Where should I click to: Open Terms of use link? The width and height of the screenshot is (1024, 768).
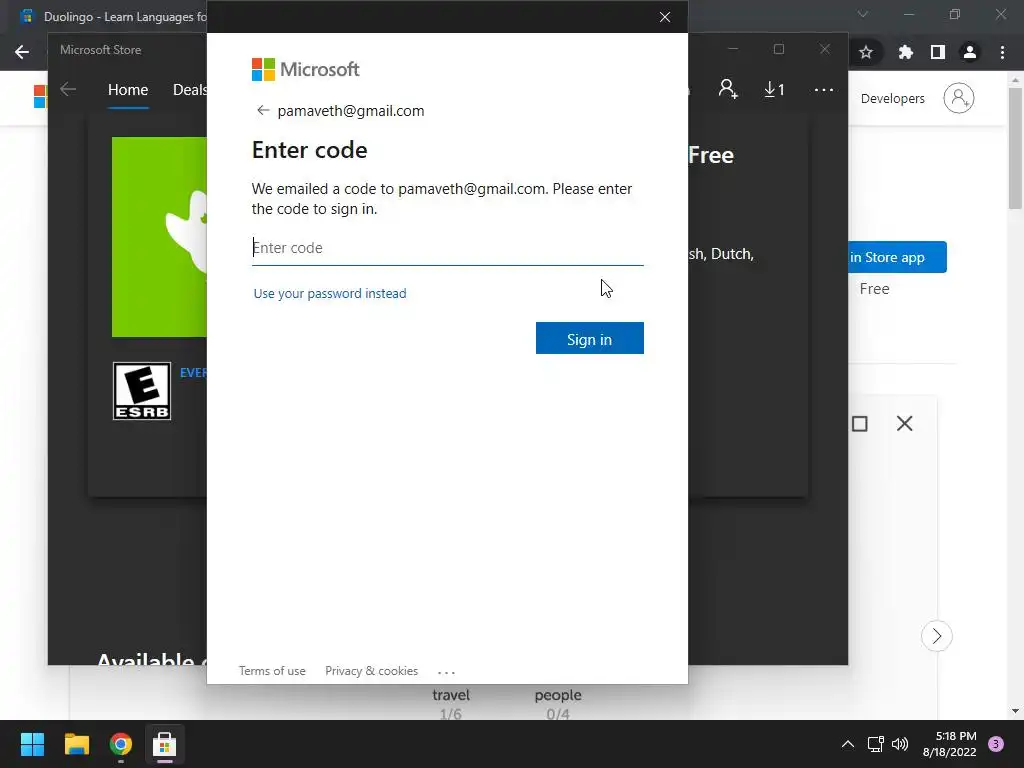pyautogui.click(x=272, y=671)
